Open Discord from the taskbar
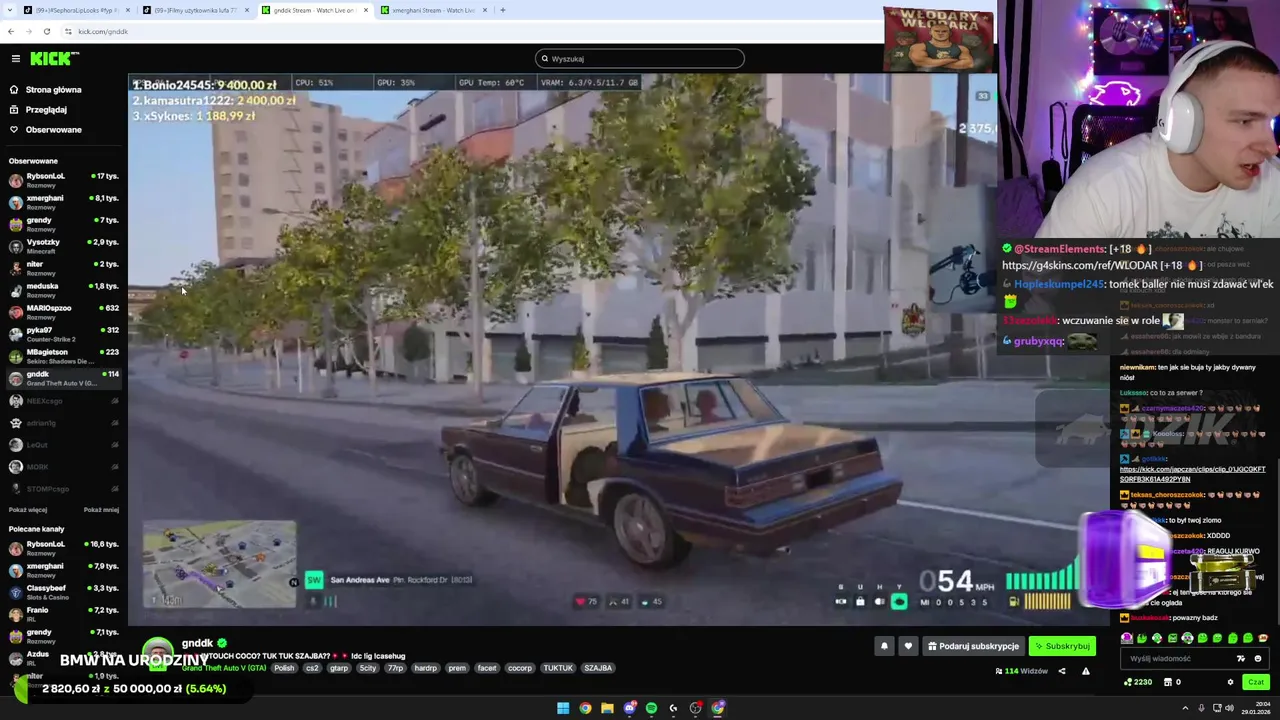This screenshot has height=720, width=1280. [629, 708]
